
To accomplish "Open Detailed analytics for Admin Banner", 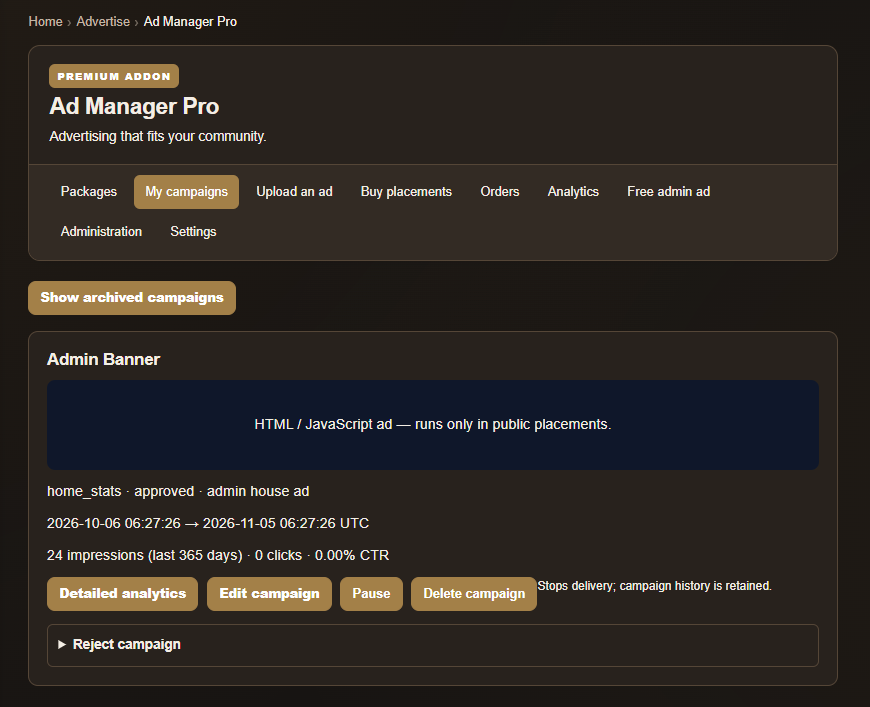I will point(123,594).
